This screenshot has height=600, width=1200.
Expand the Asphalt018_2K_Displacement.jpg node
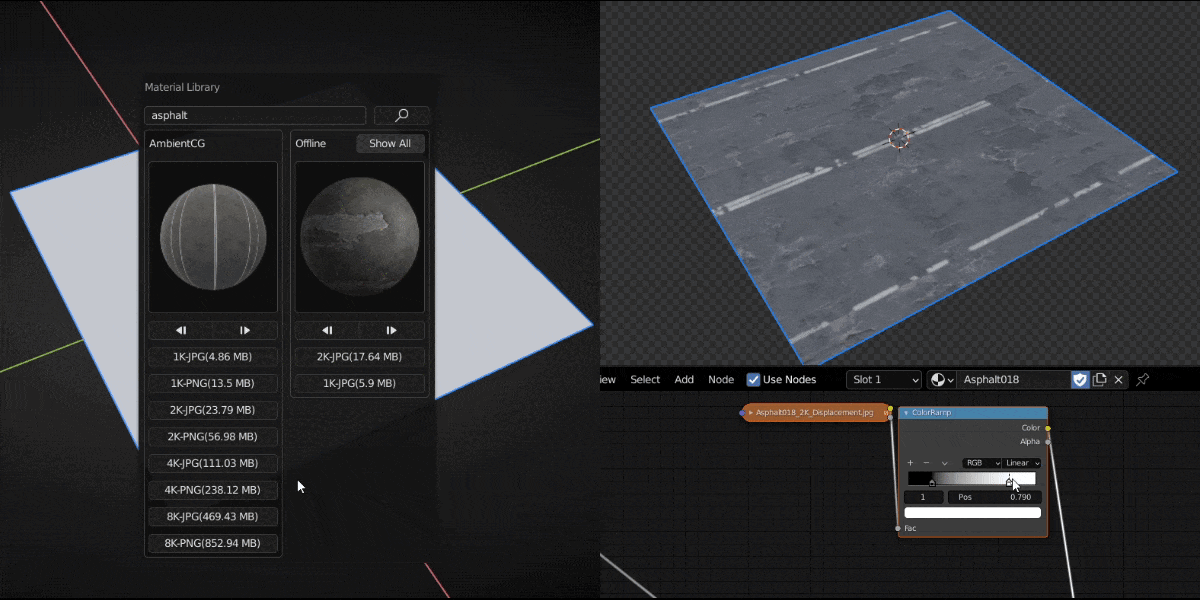pyautogui.click(x=751, y=413)
